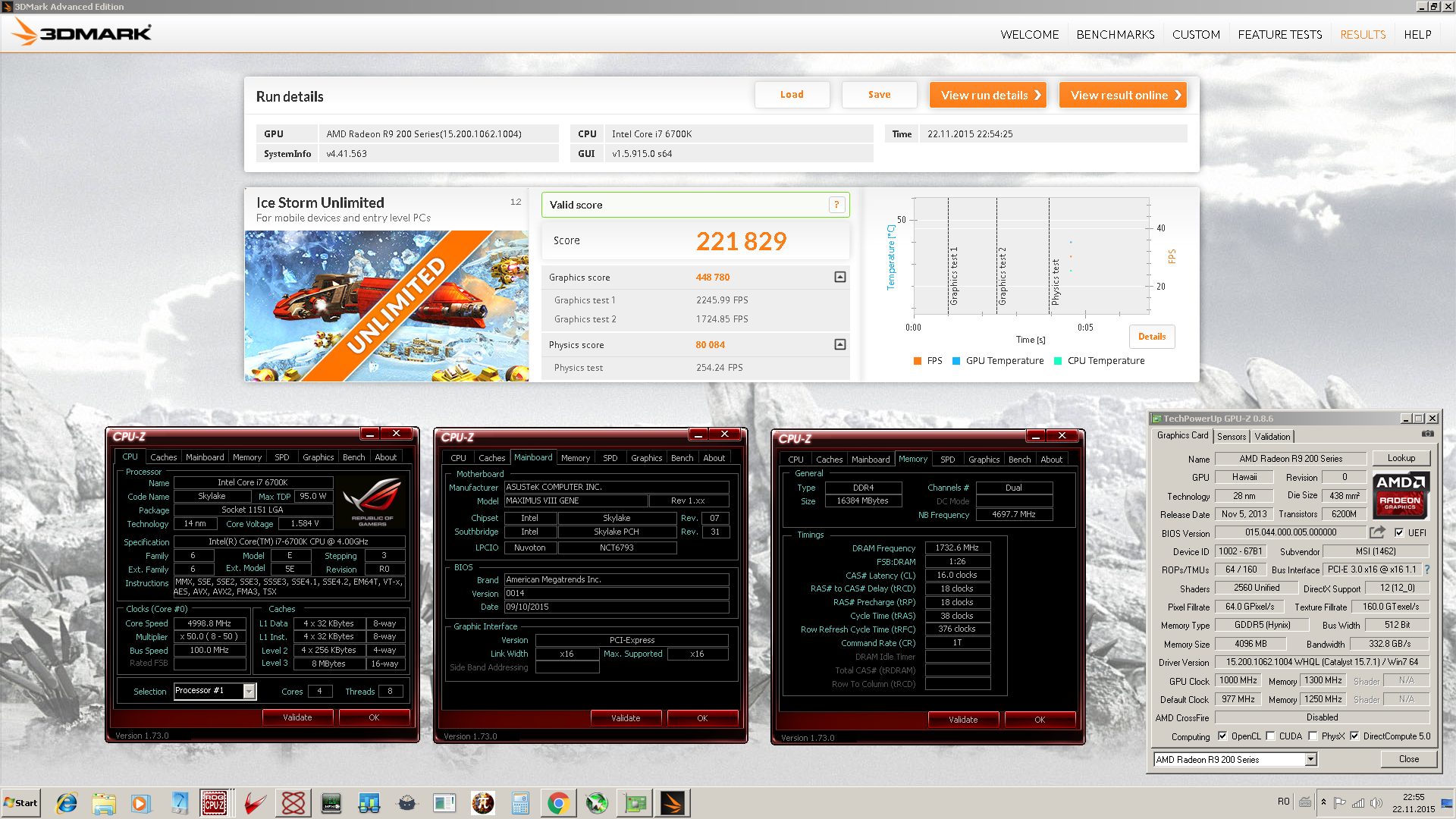
Task: Click the teal CPU Temperature legend swatch
Action: (1058, 361)
